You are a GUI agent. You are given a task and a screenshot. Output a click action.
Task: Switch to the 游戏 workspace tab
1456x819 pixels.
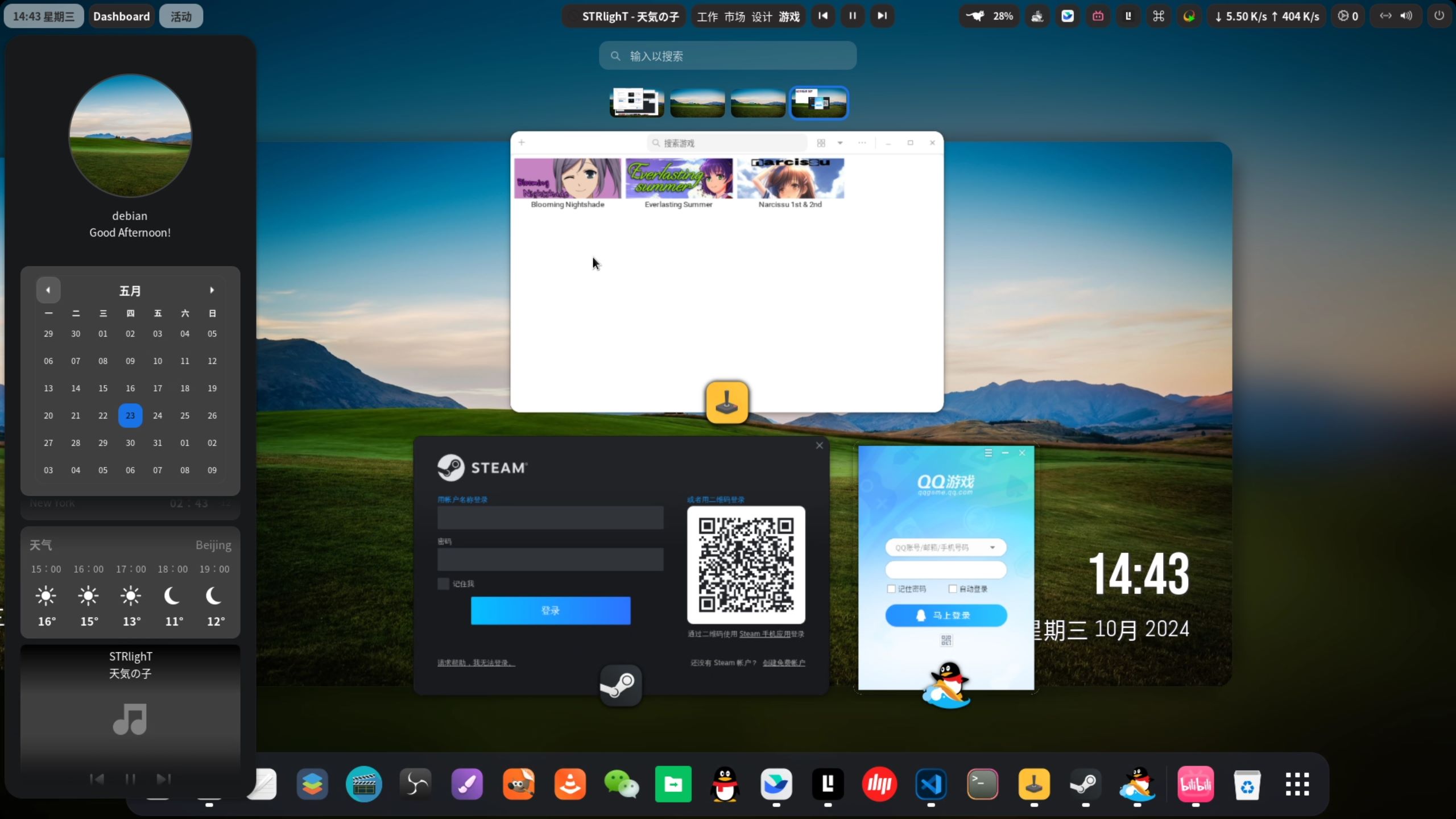[789, 16]
